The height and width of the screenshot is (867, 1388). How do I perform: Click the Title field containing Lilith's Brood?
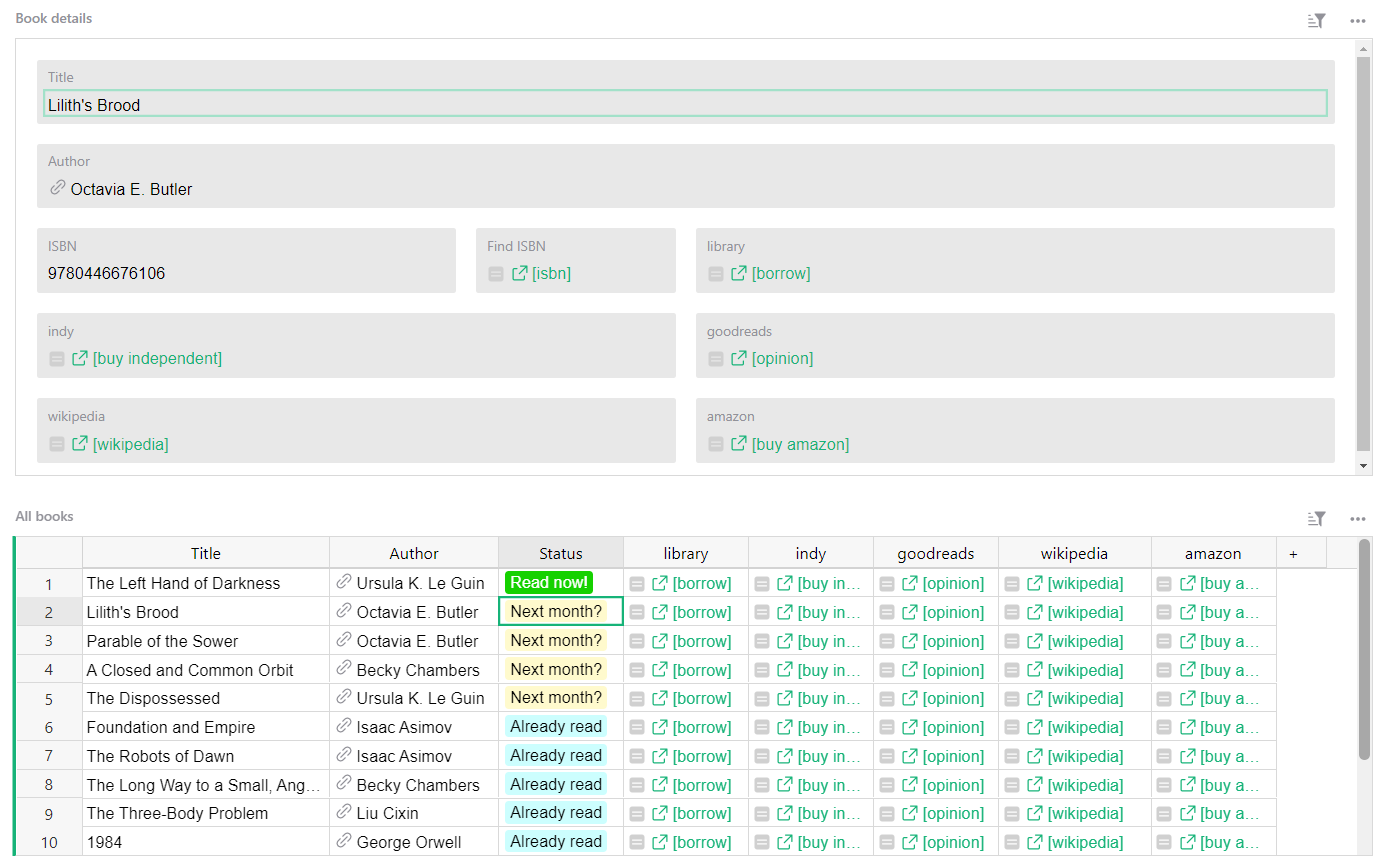click(685, 105)
